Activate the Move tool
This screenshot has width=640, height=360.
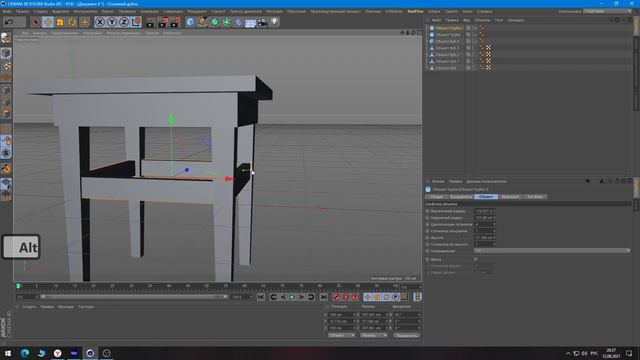click(48, 22)
